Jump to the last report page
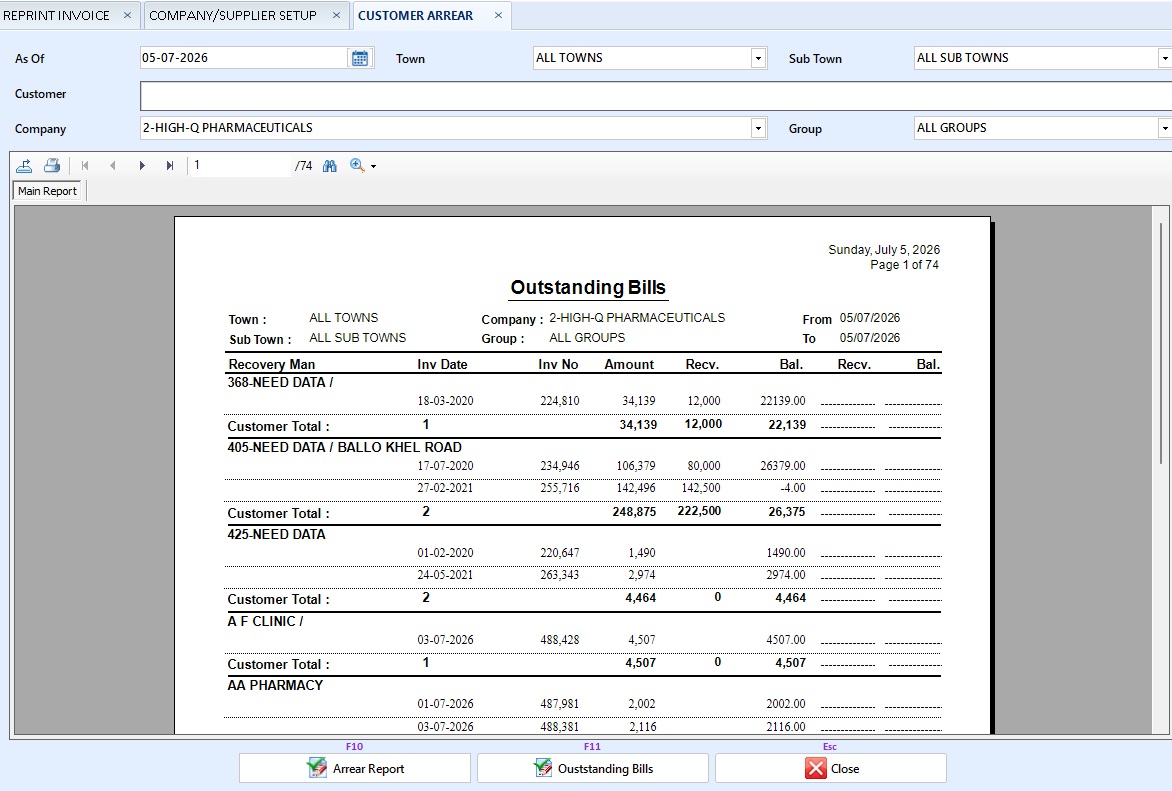Screen dimensions: 1172x791 170,165
